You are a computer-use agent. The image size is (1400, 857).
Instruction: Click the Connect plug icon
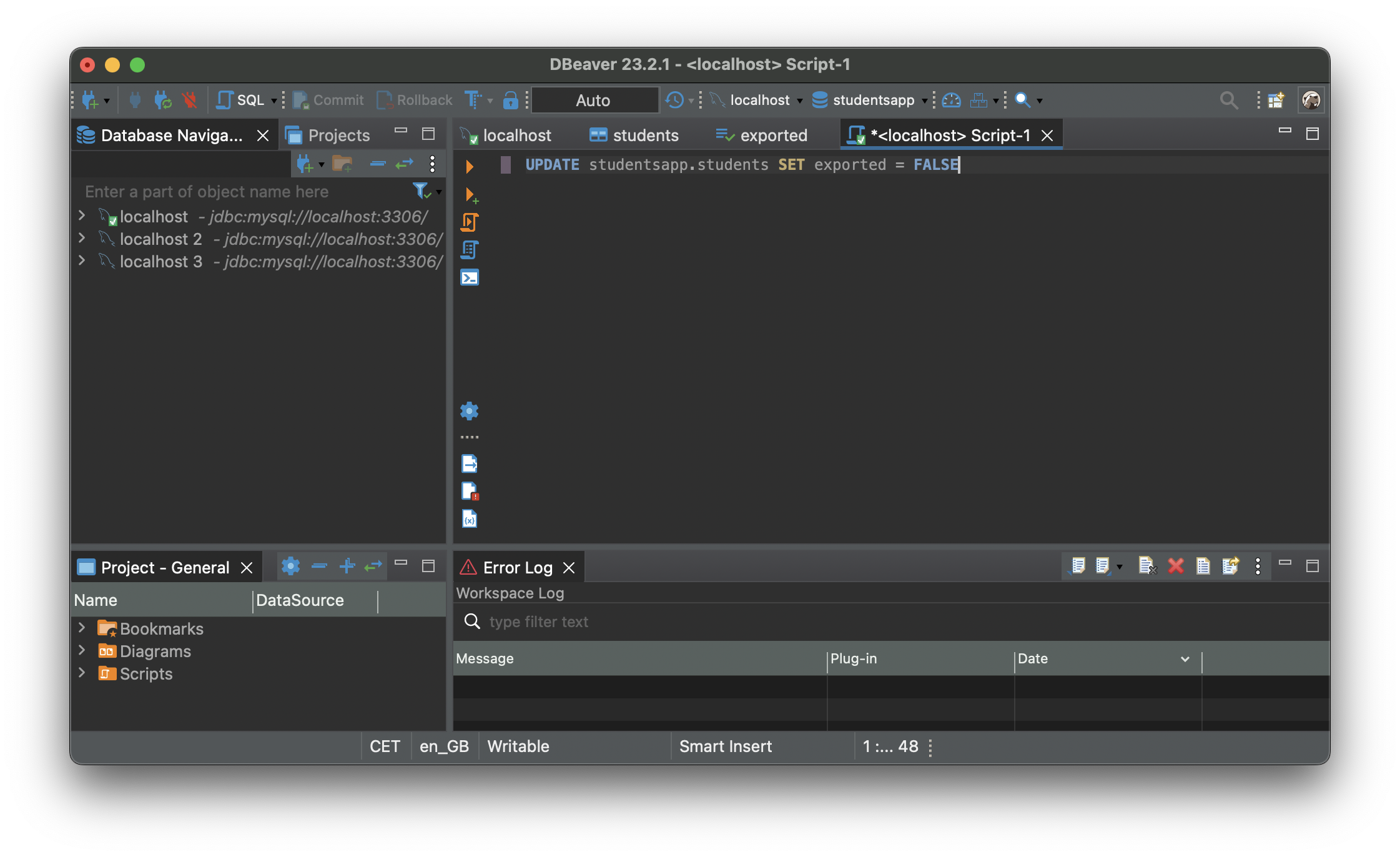[135, 100]
